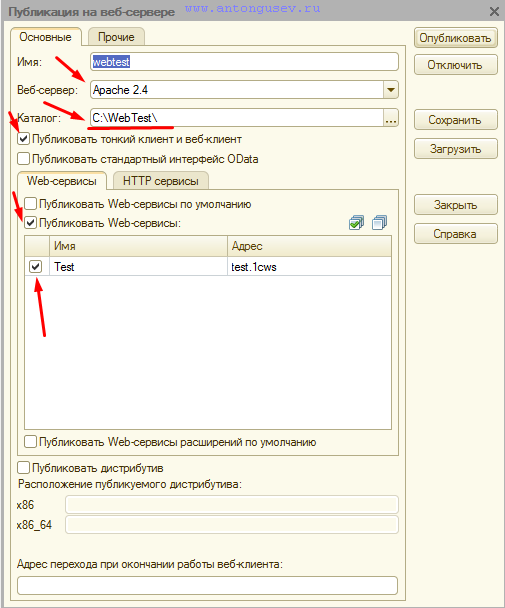Browse catalog with ellipsis button
This screenshot has width=505, height=608.
click(x=391, y=118)
